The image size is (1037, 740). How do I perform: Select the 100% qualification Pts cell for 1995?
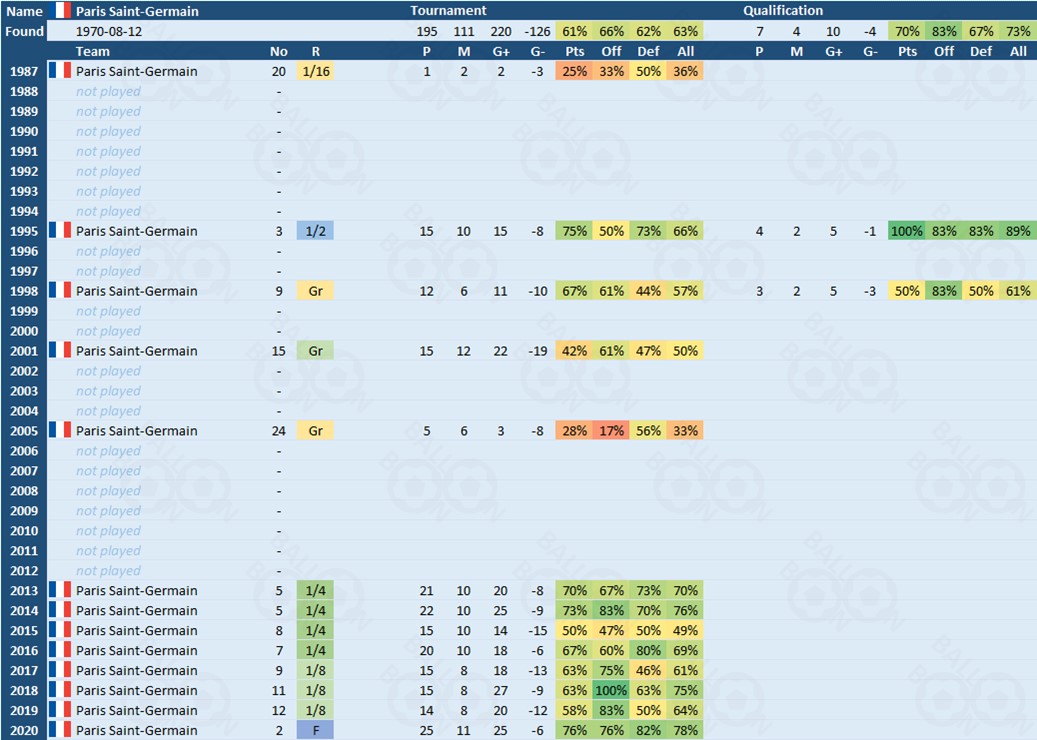pos(907,231)
